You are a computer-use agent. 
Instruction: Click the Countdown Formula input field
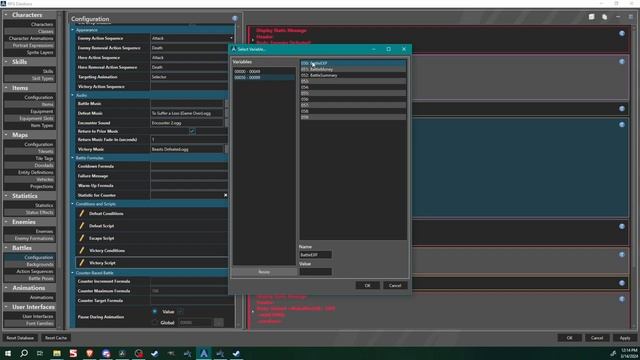click(x=189, y=166)
